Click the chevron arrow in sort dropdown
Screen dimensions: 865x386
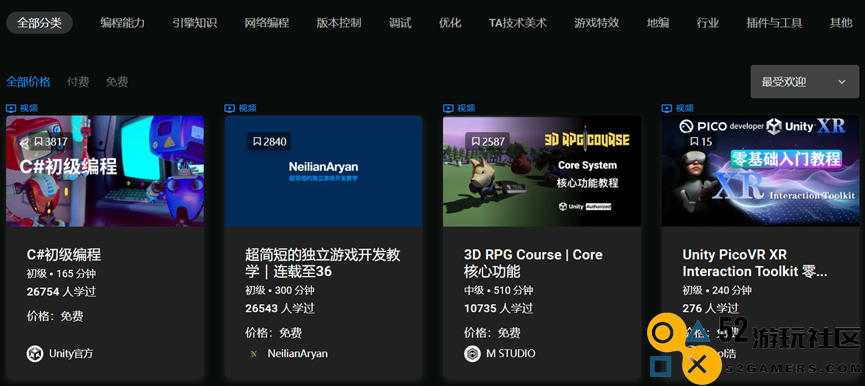(842, 82)
